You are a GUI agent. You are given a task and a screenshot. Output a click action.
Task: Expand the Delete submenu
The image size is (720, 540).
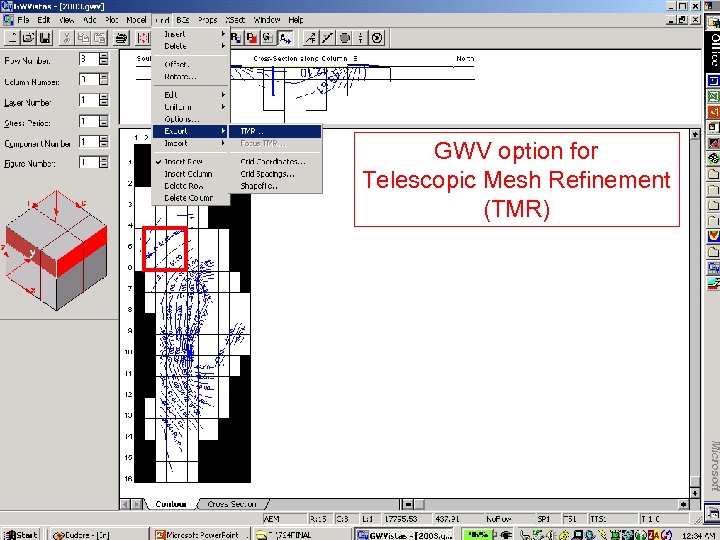click(x=191, y=46)
